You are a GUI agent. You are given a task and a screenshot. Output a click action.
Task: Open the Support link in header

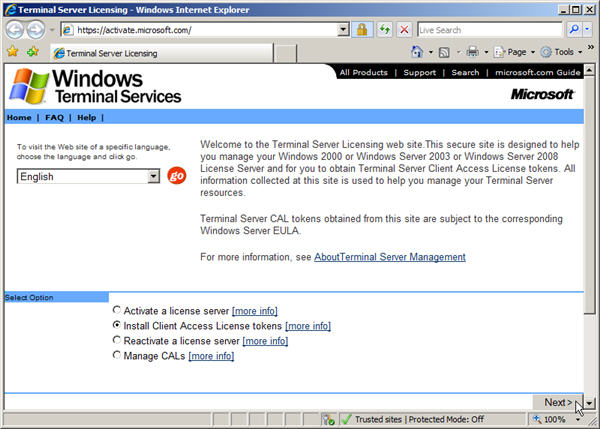coord(419,72)
